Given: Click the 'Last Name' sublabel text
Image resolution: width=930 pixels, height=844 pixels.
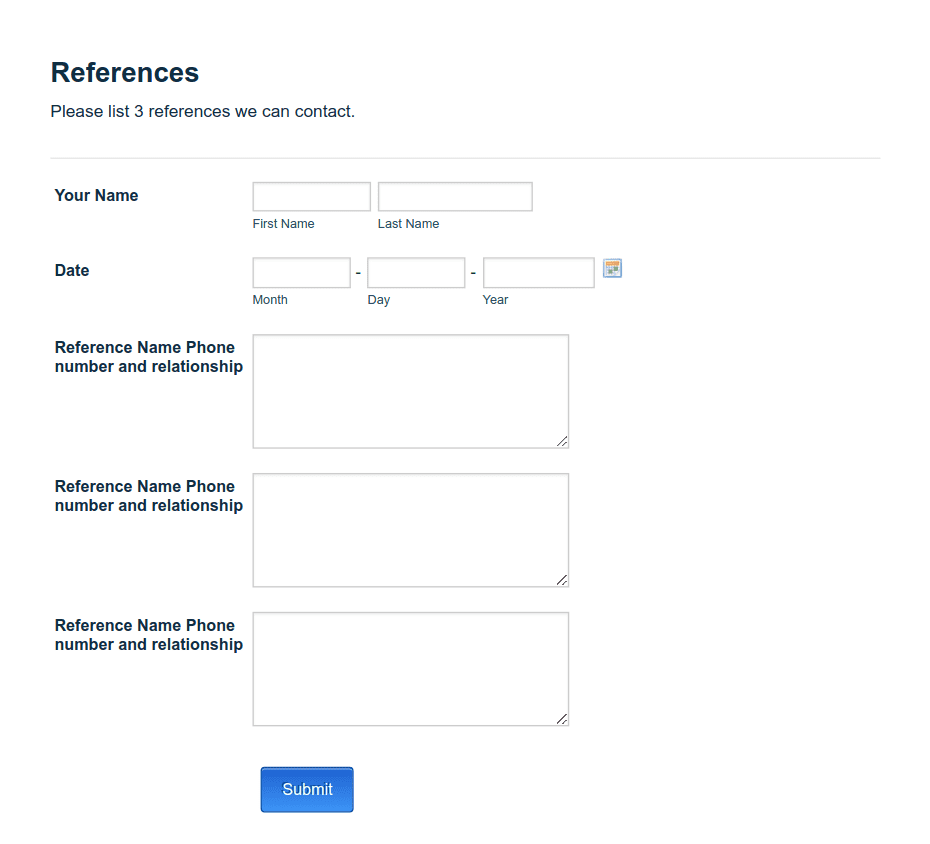Looking at the screenshot, I should 408,223.
